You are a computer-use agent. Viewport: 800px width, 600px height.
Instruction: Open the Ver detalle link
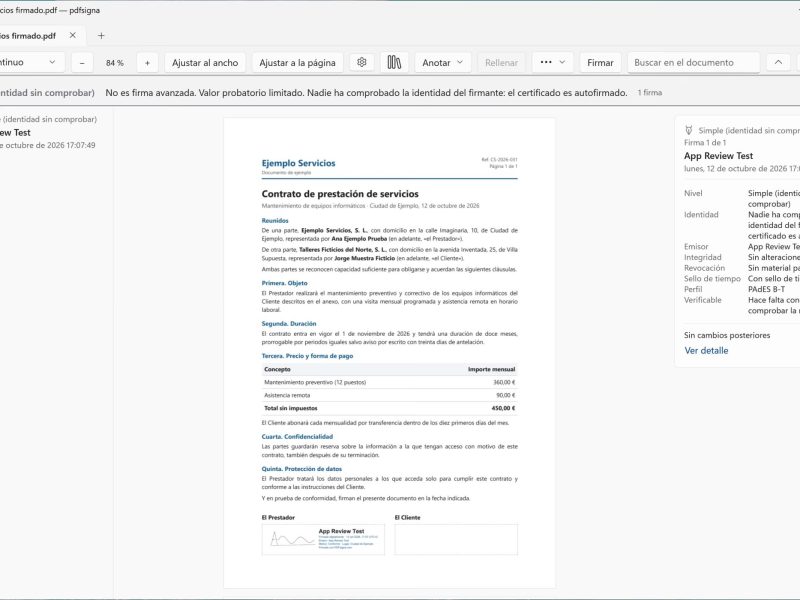pos(706,351)
